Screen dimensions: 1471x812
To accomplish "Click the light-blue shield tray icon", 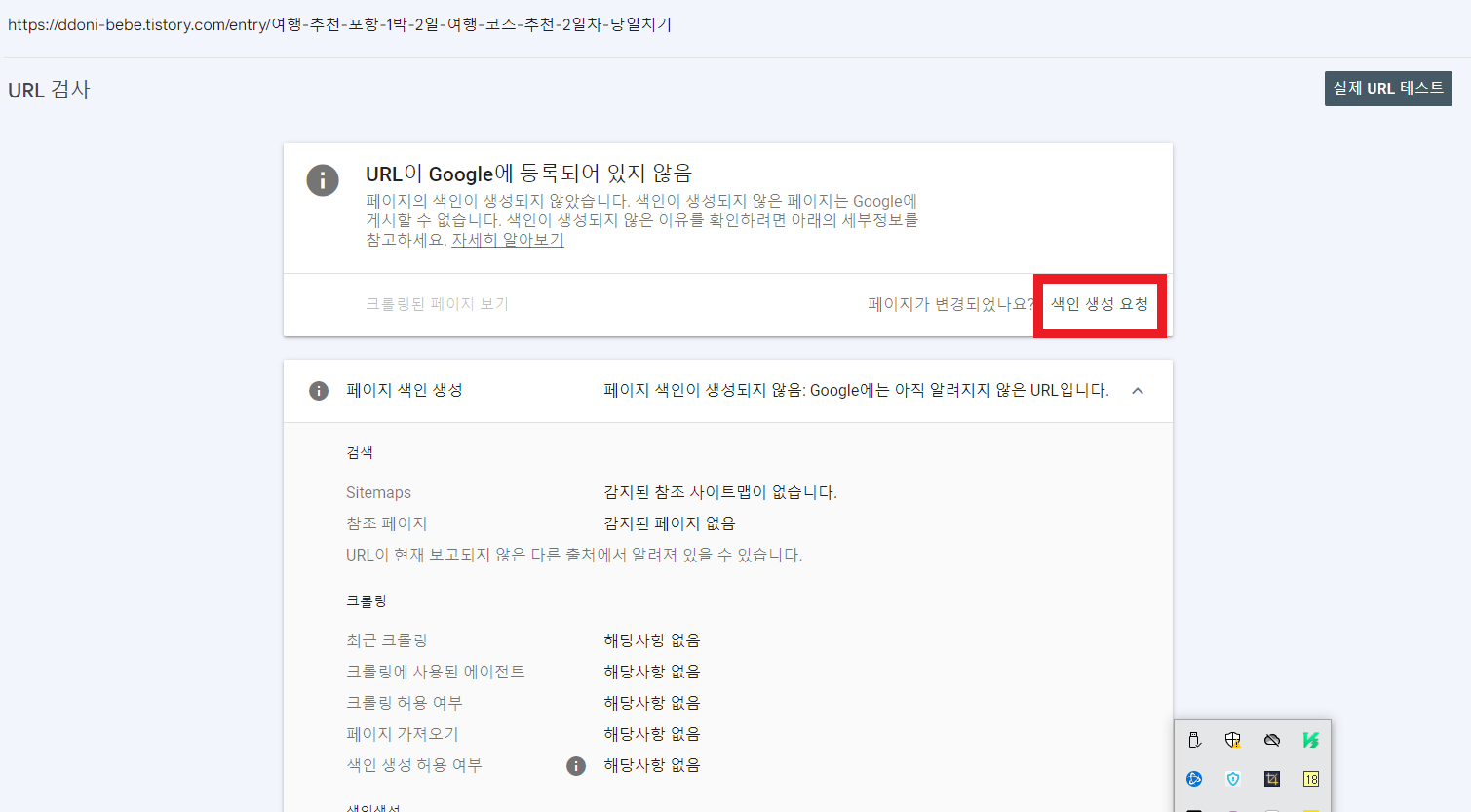I will (1233, 779).
